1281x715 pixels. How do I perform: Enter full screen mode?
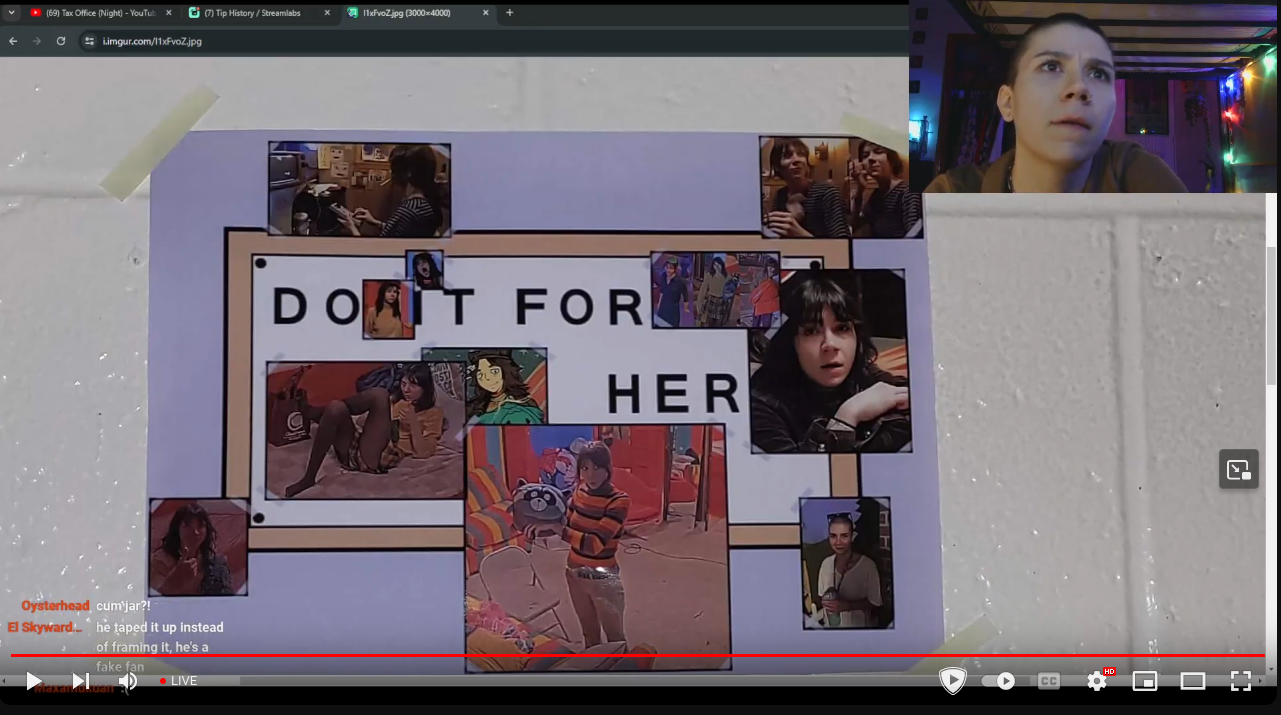click(x=1241, y=681)
